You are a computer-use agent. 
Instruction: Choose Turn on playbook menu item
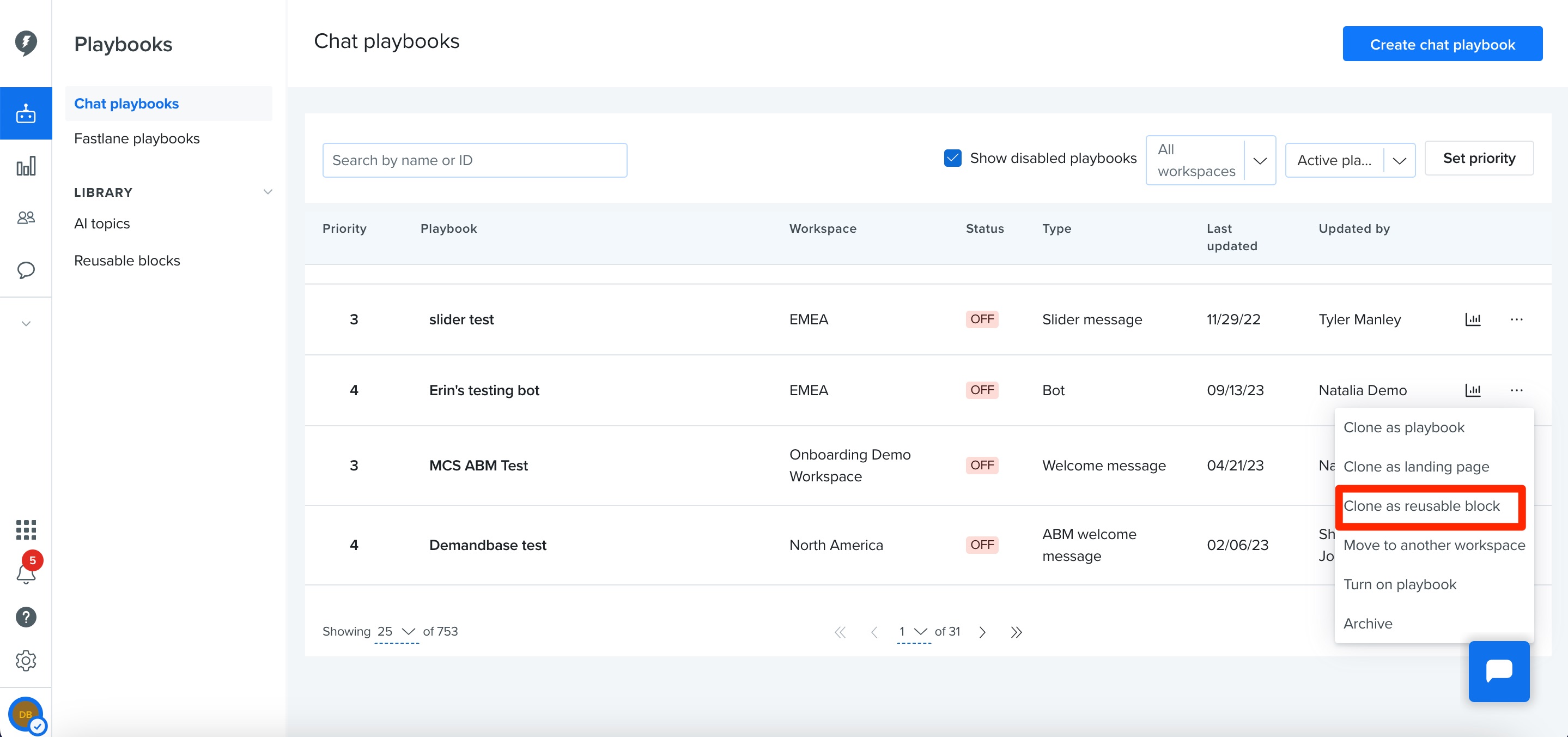[x=1400, y=584]
